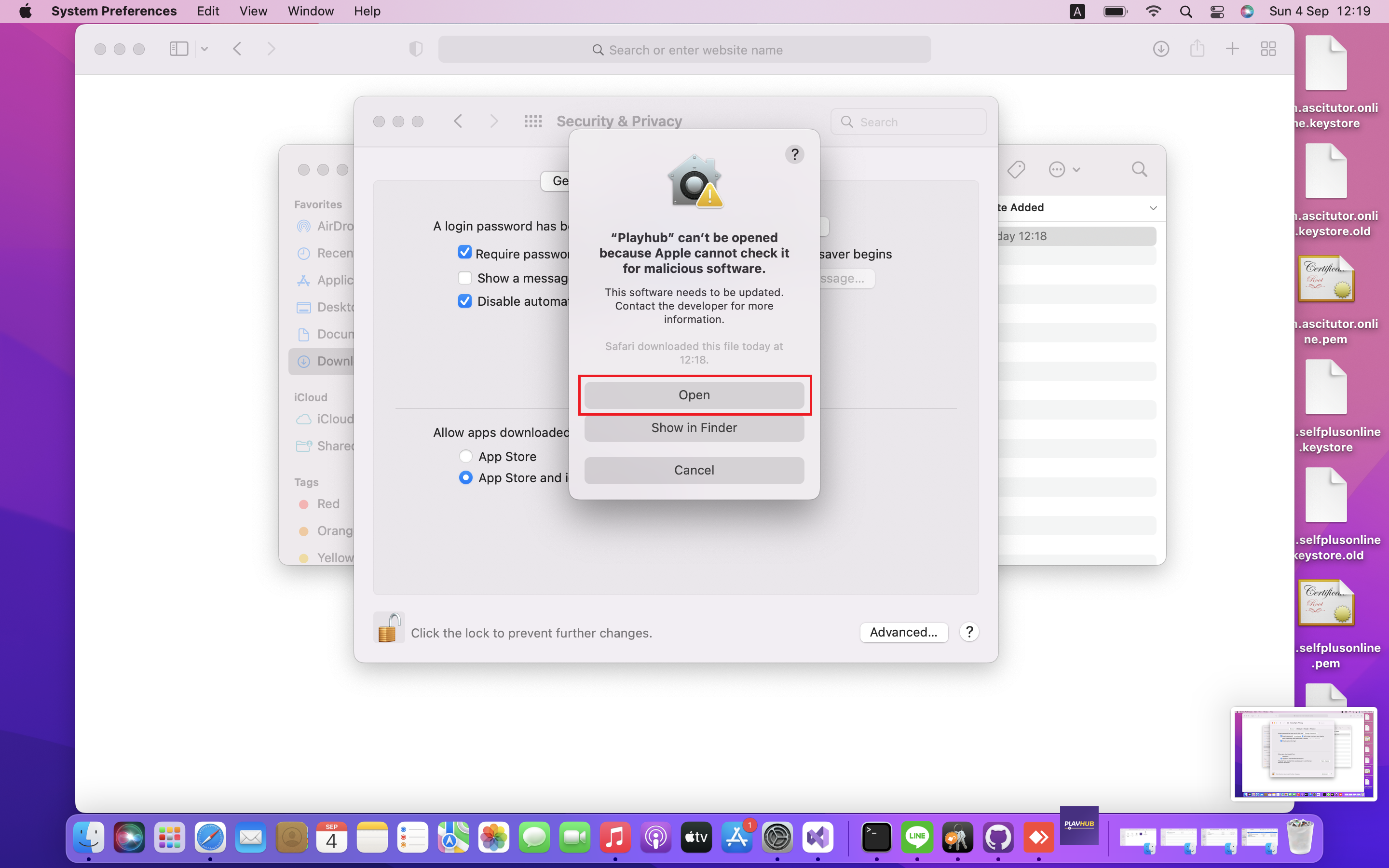
Task: Open the Apple menu
Action: [x=25, y=11]
